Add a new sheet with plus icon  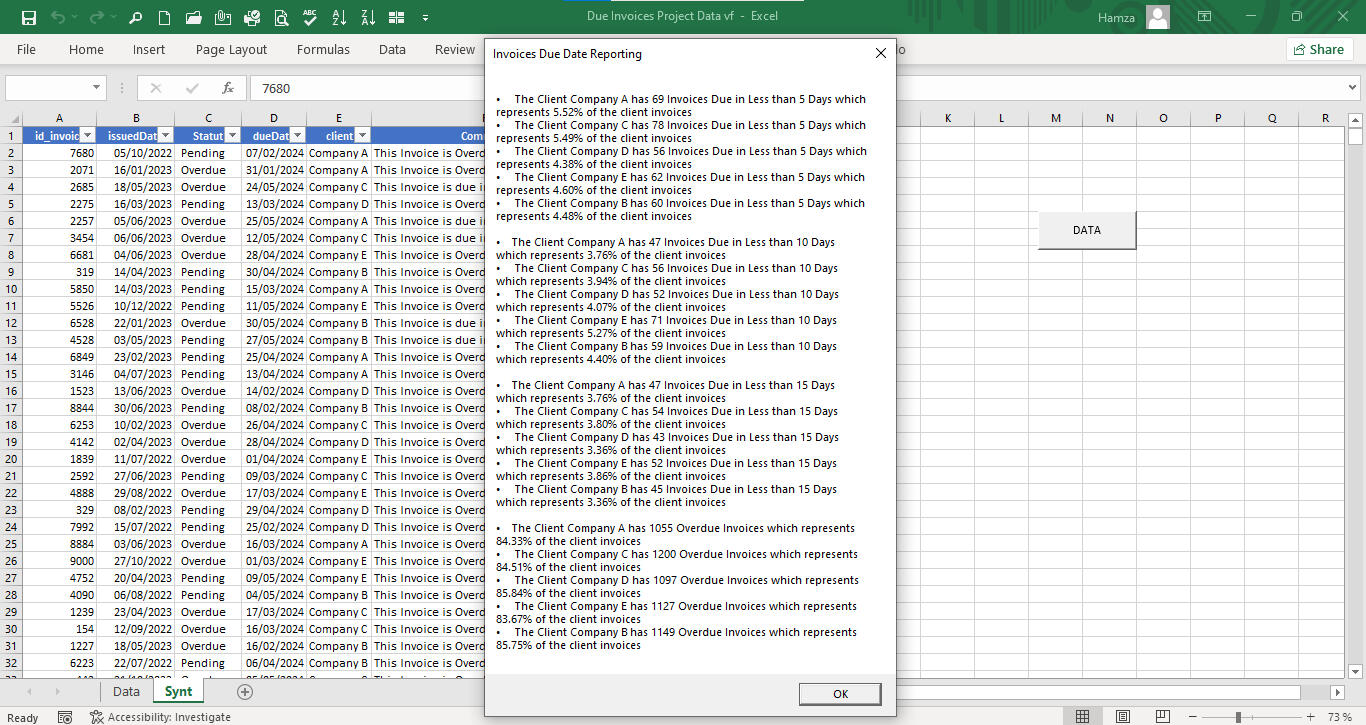245,691
